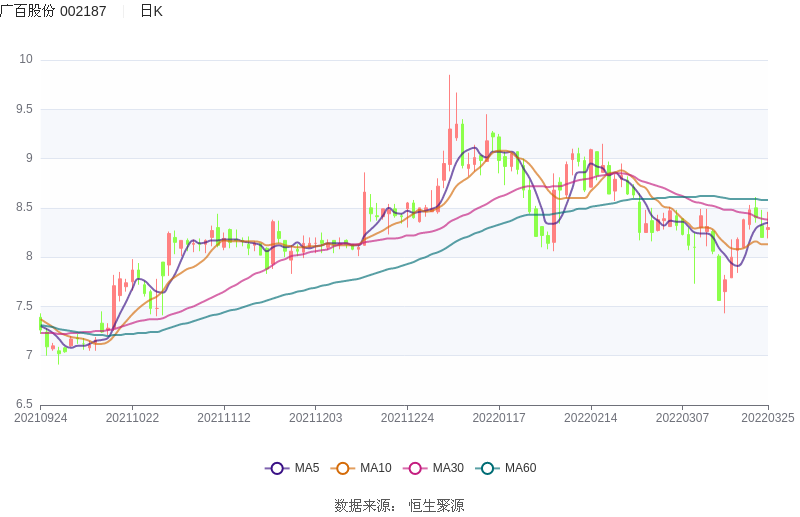
Task: Click the 20220325 end date label
Action: click(767, 418)
